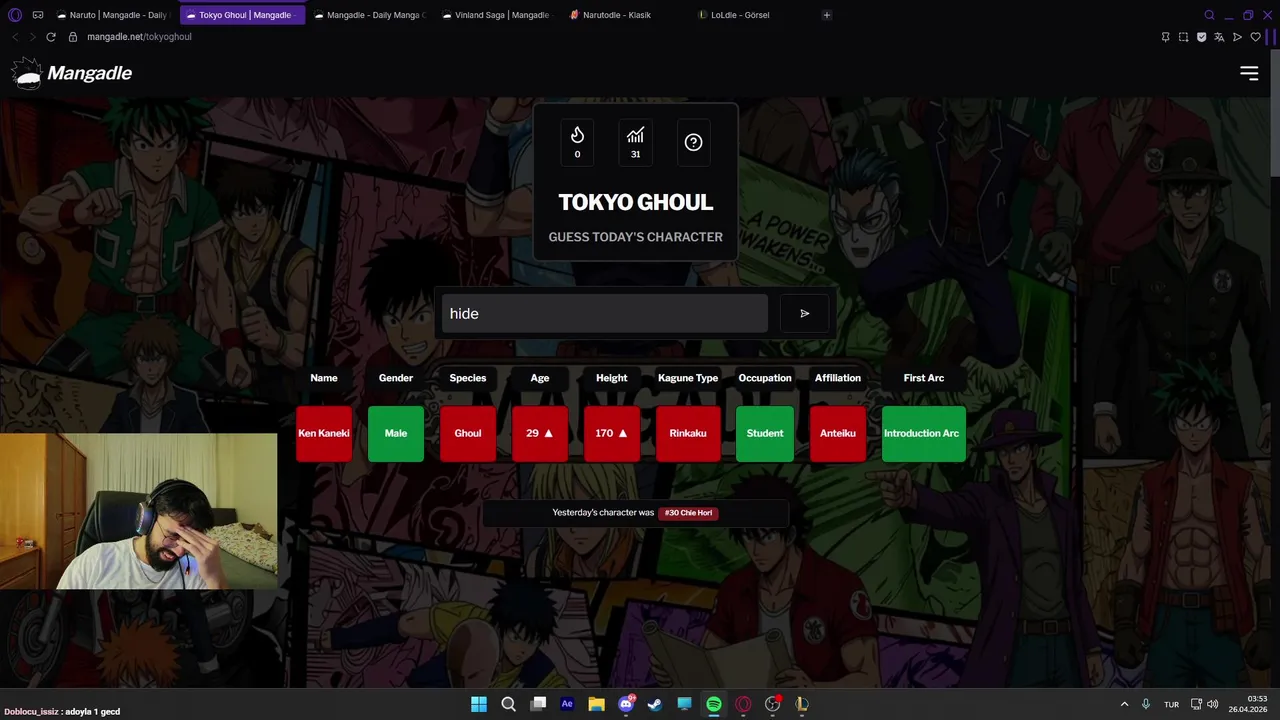
Task: Open File Explorer from taskbar
Action: coord(596,704)
